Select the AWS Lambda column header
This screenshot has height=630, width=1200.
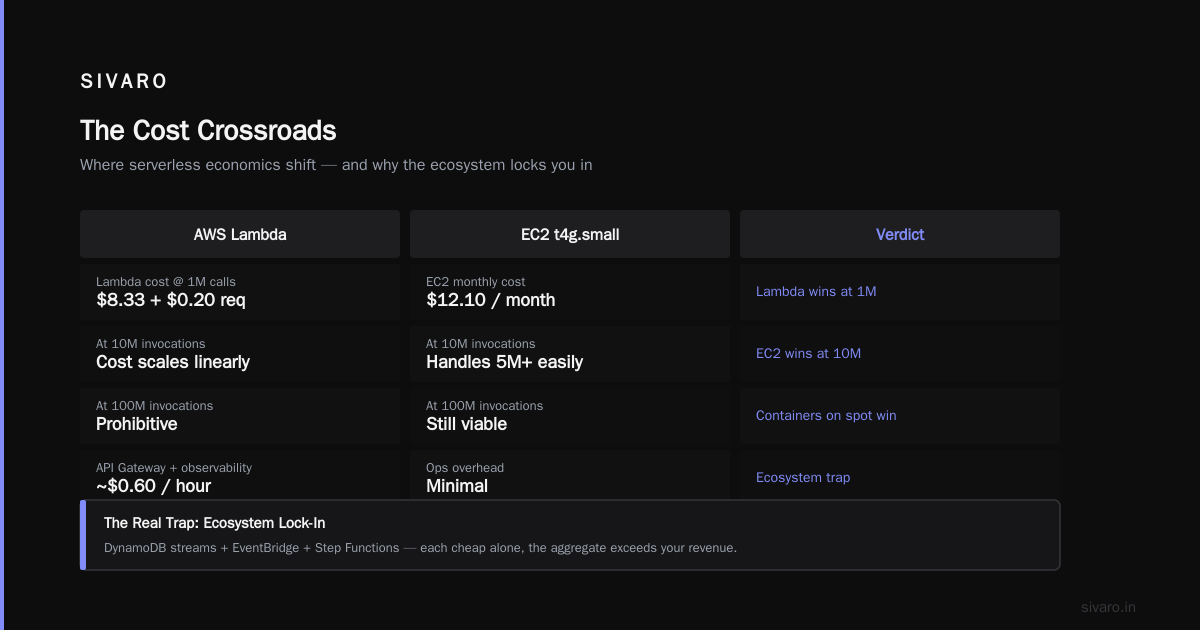tap(240, 234)
